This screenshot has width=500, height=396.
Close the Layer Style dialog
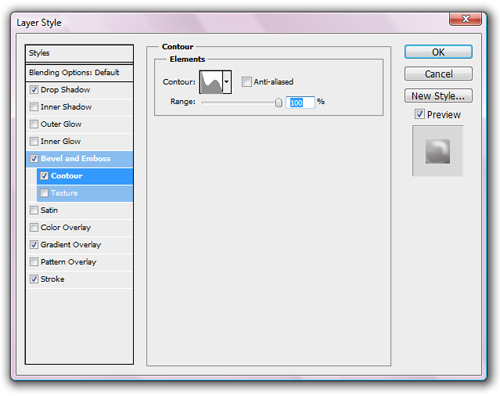[x=465, y=19]
